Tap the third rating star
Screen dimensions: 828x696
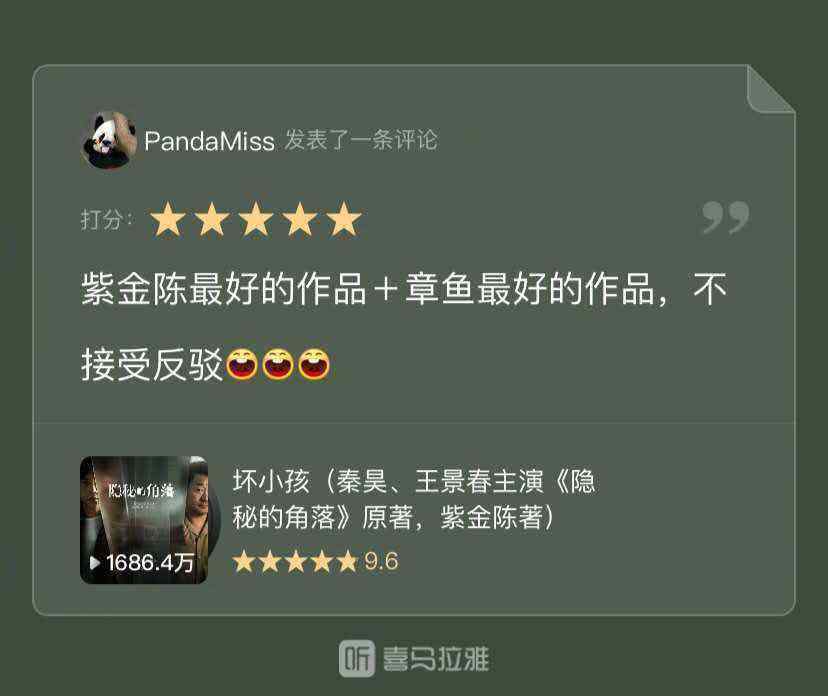[x=256, y=219]
